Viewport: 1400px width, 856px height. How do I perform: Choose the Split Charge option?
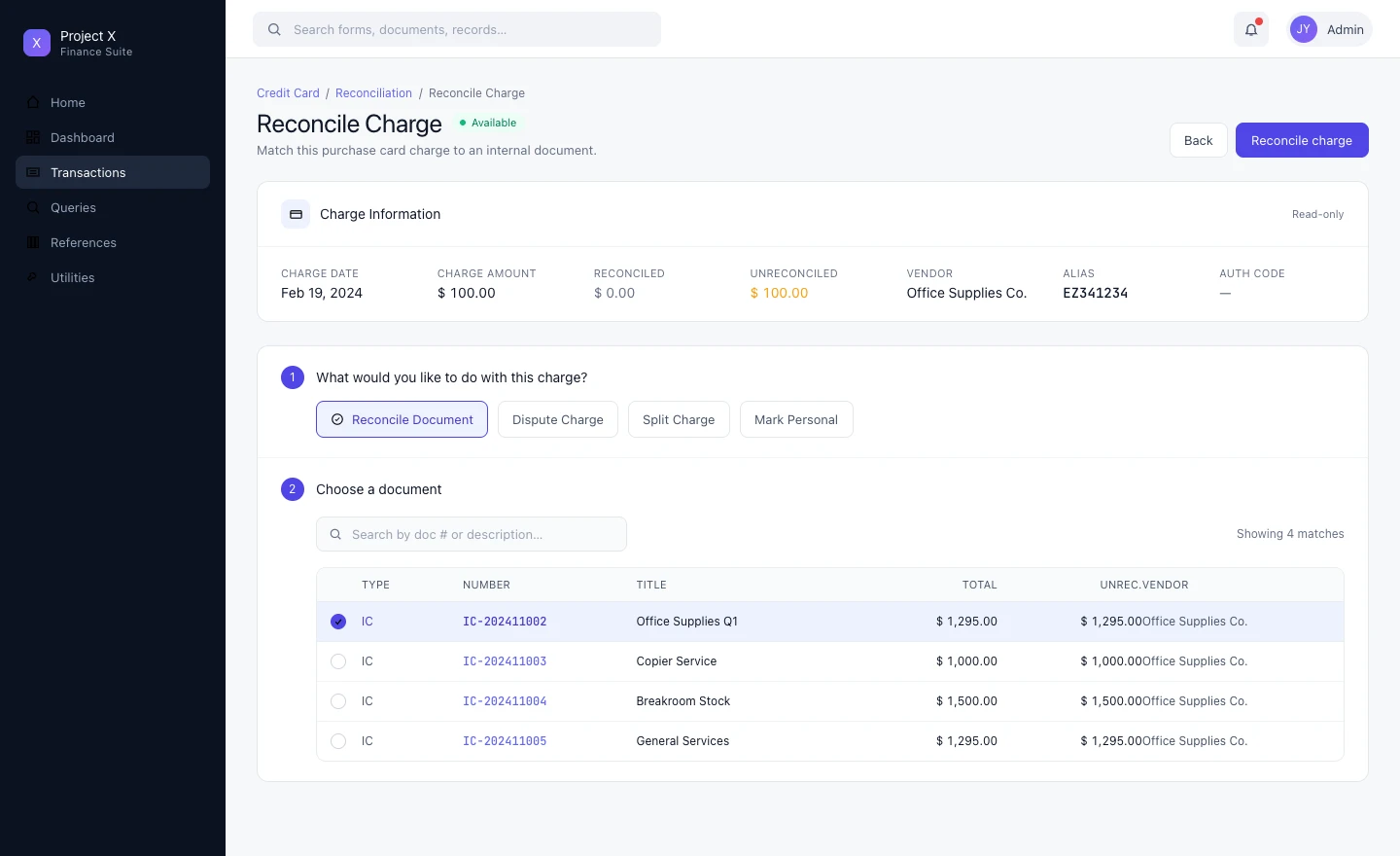[x=679, y=419]
